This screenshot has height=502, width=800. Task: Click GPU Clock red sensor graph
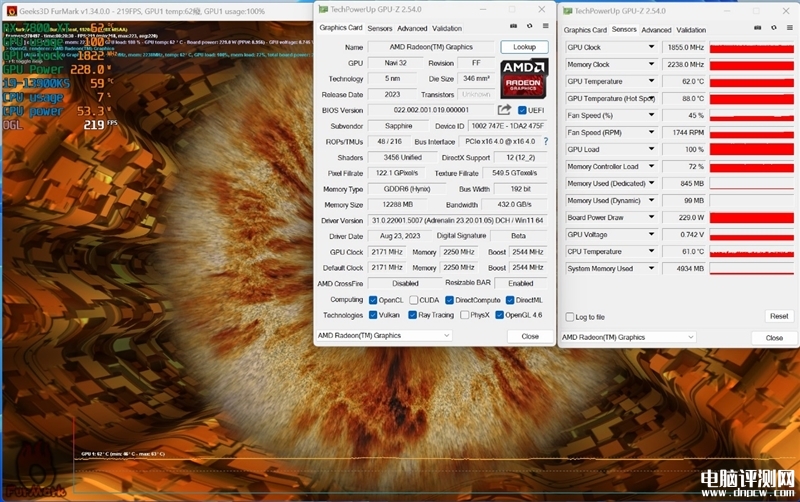[x=752, y=47]
